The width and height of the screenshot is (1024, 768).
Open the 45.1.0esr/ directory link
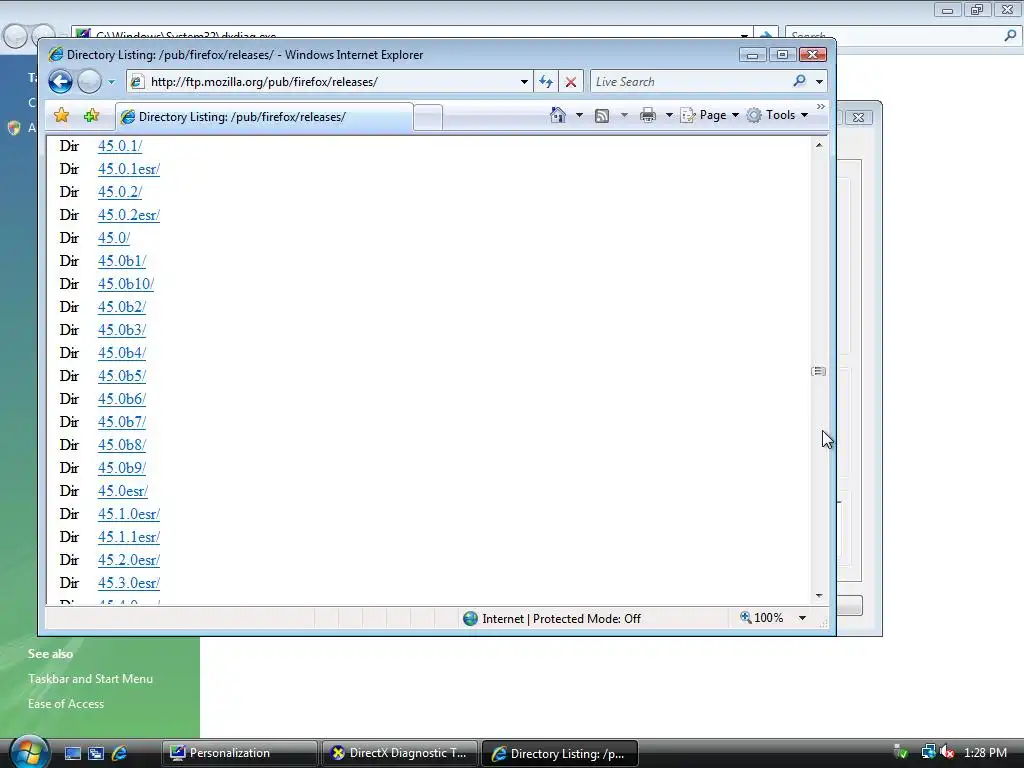click(x=129, y=514)
